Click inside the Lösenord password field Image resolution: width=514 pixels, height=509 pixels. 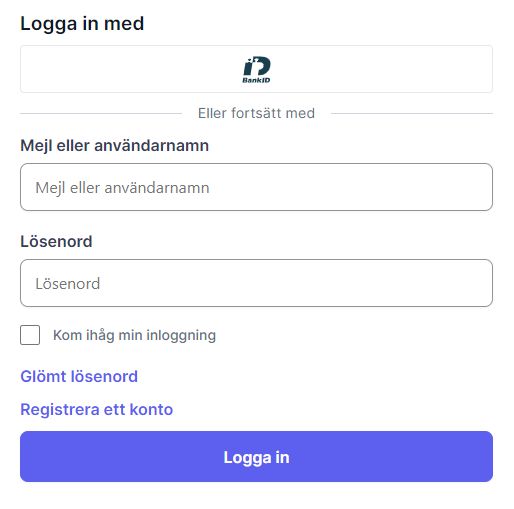coord(256,283)
